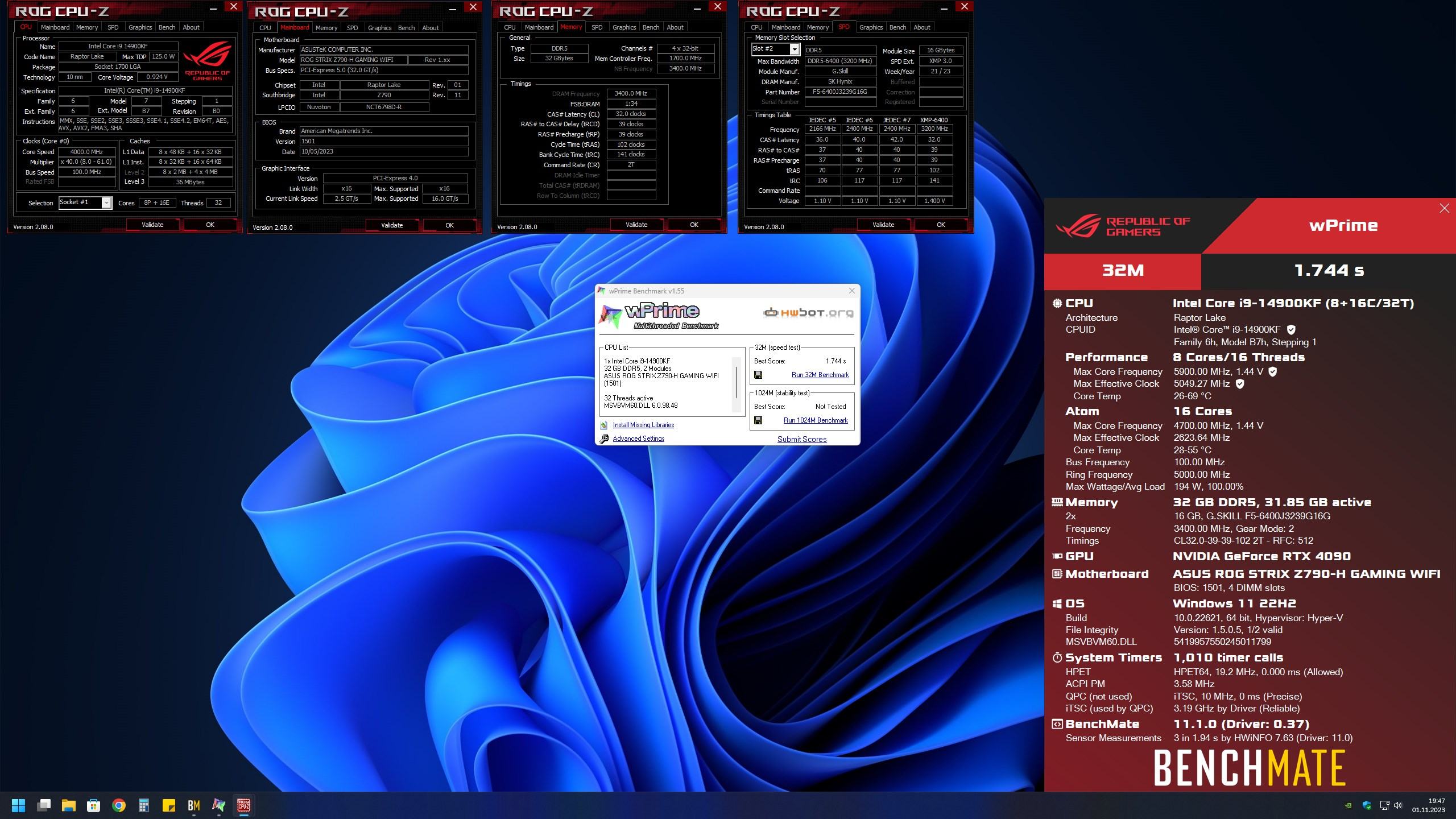Click the Submit Scores link
This screenshot has width=1456, height=819.
(801, 439)
